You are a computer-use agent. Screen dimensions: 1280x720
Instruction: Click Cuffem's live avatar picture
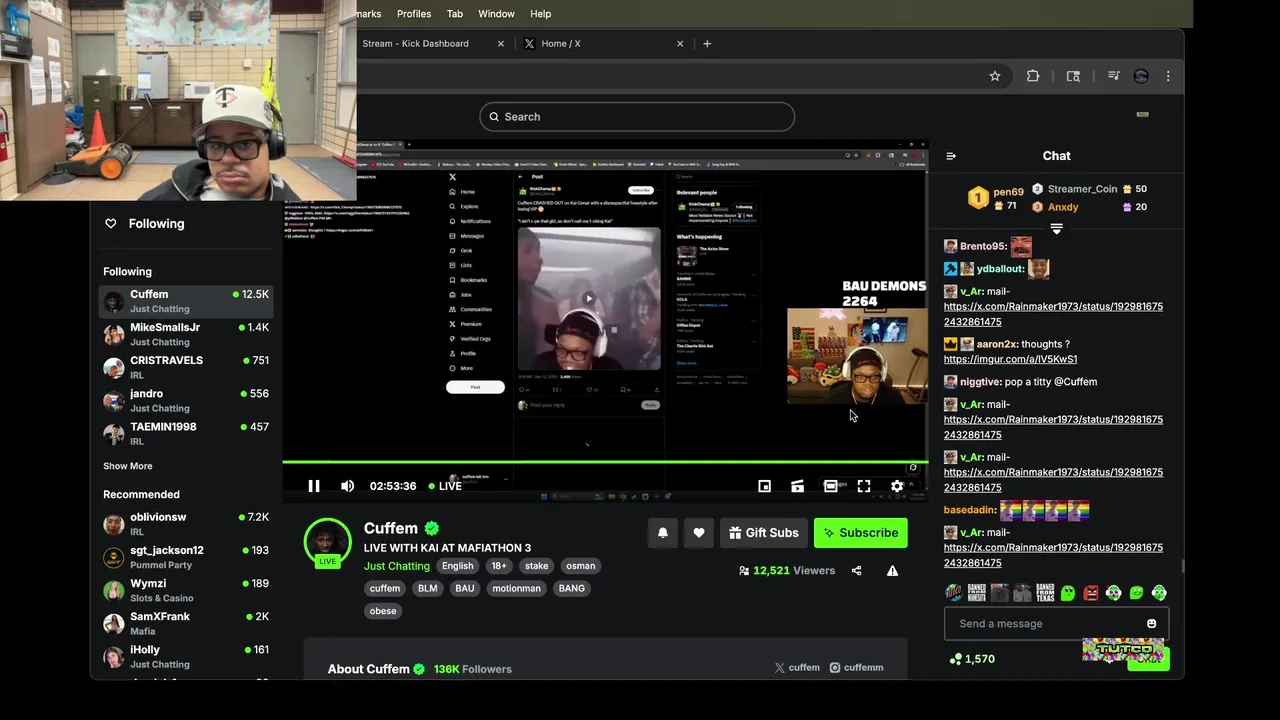point(328,542)
